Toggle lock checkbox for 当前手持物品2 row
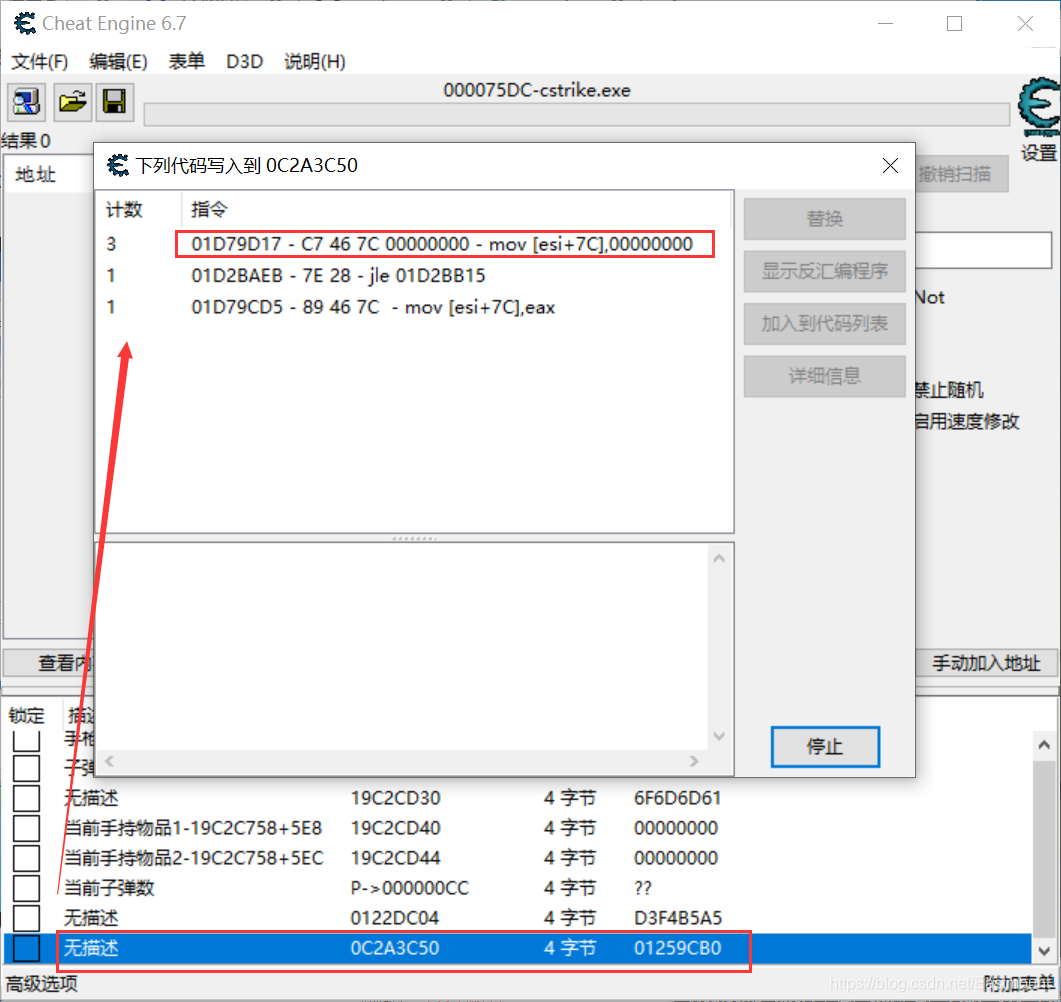 point(26,859)
